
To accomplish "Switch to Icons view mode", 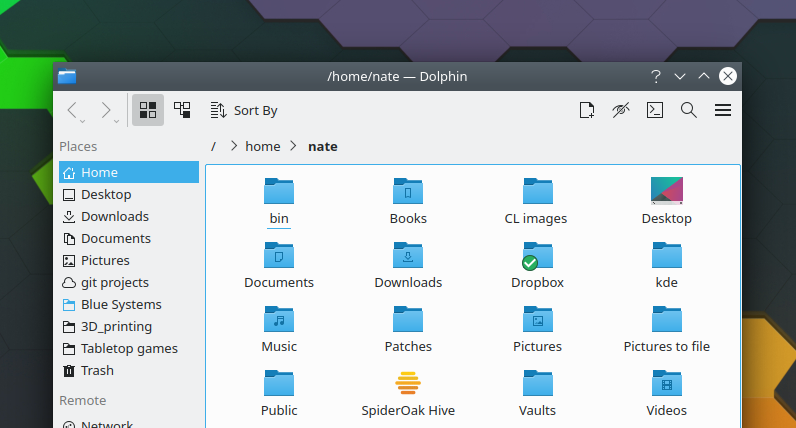I will click(148, 110).
